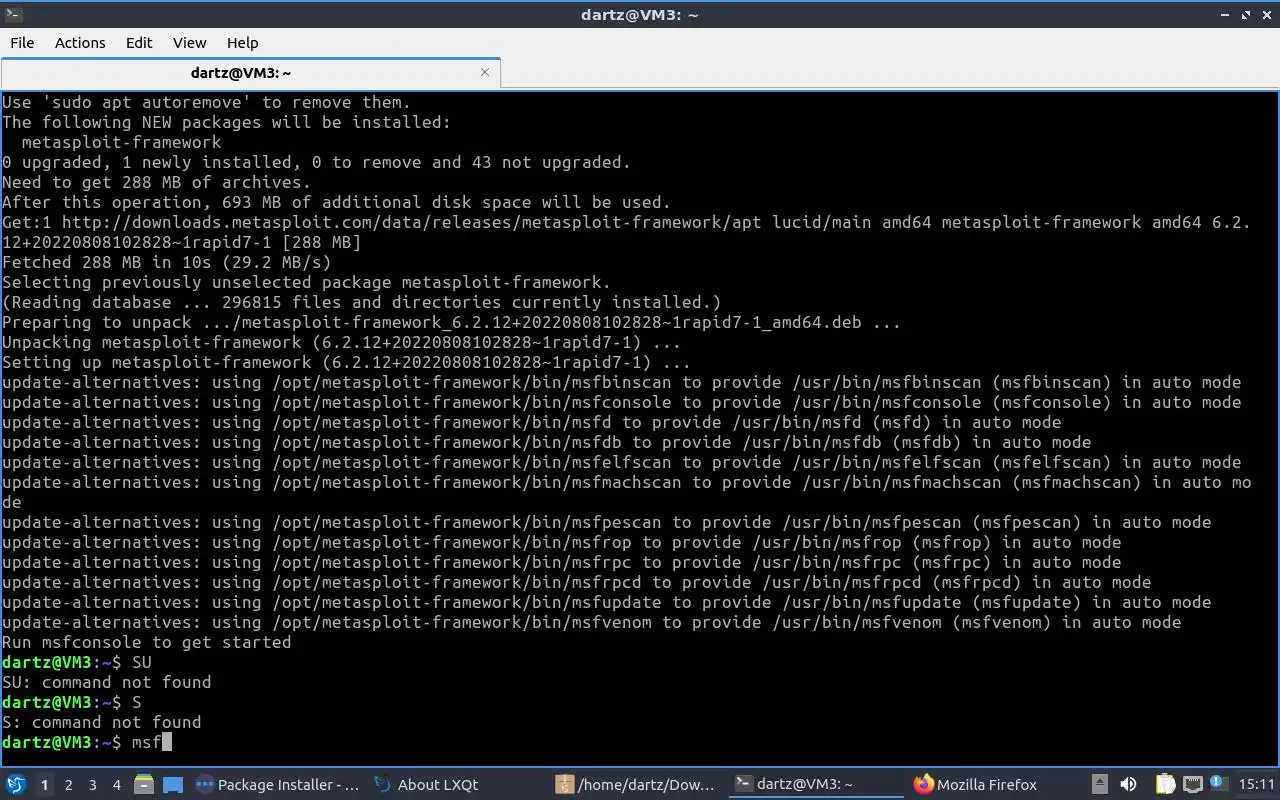
Task: Open the Help menu
Action: pyautogui.click(x=242, y=42)
